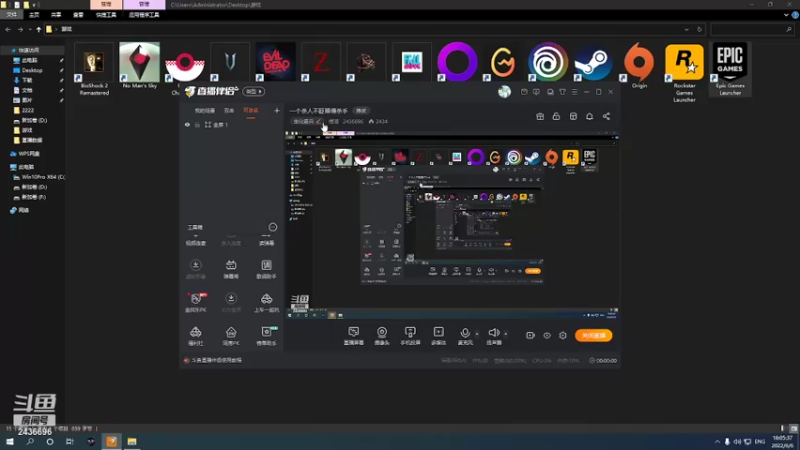Image resolution: width=800 pixels, height=450 pixels.
Task: Select the BioShock 2 Remastered shortcut
Action: pyautogui.click(x=94, y=69)
